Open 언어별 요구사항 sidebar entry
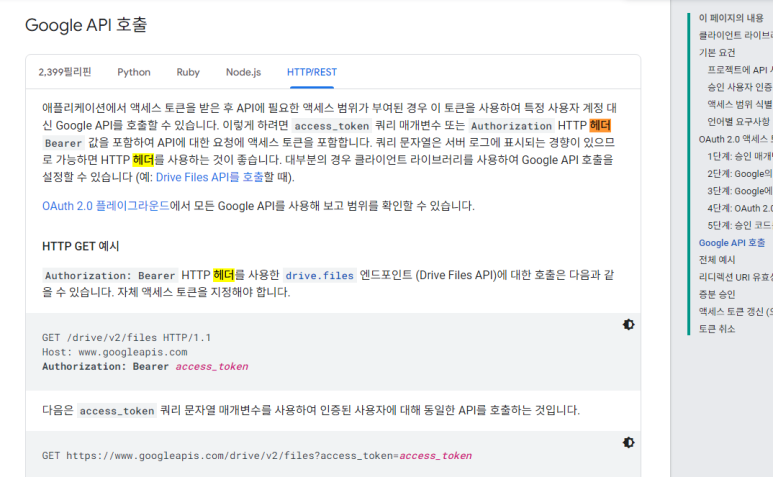Image resolution: width=773 pixels, height=477 pixels. [738, 121]
